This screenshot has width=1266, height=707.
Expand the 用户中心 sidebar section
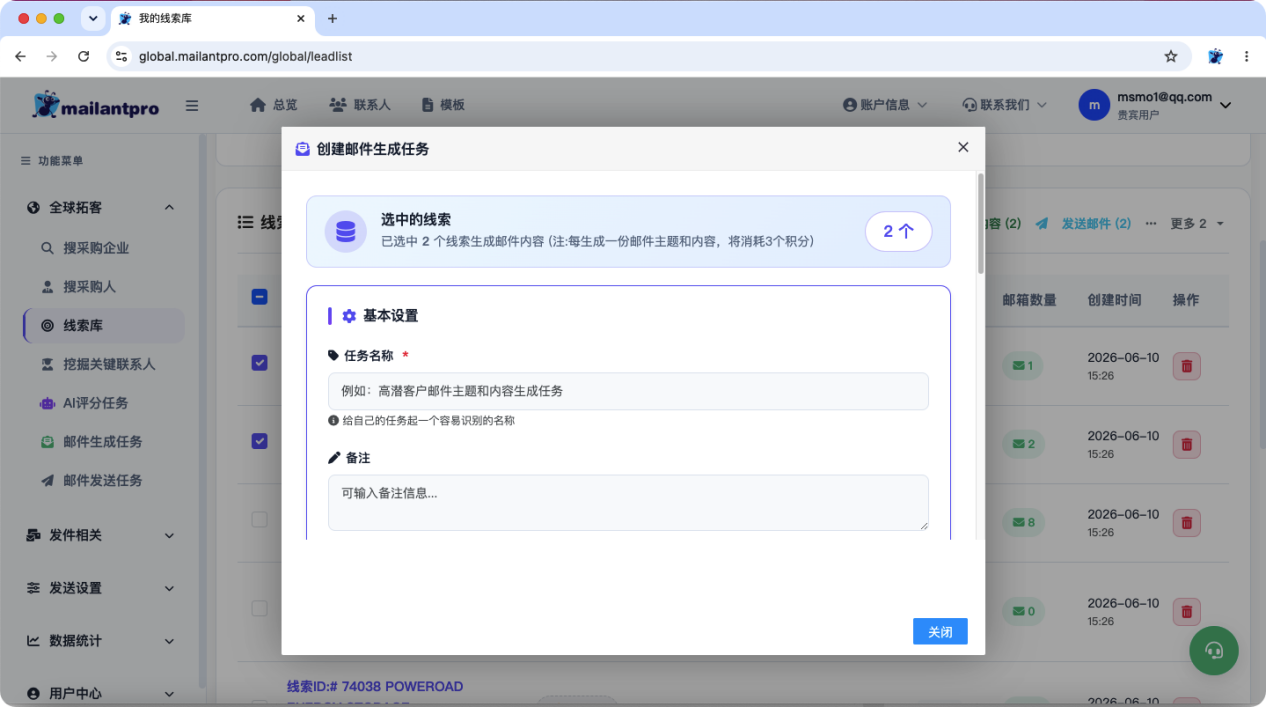(100, 693)
